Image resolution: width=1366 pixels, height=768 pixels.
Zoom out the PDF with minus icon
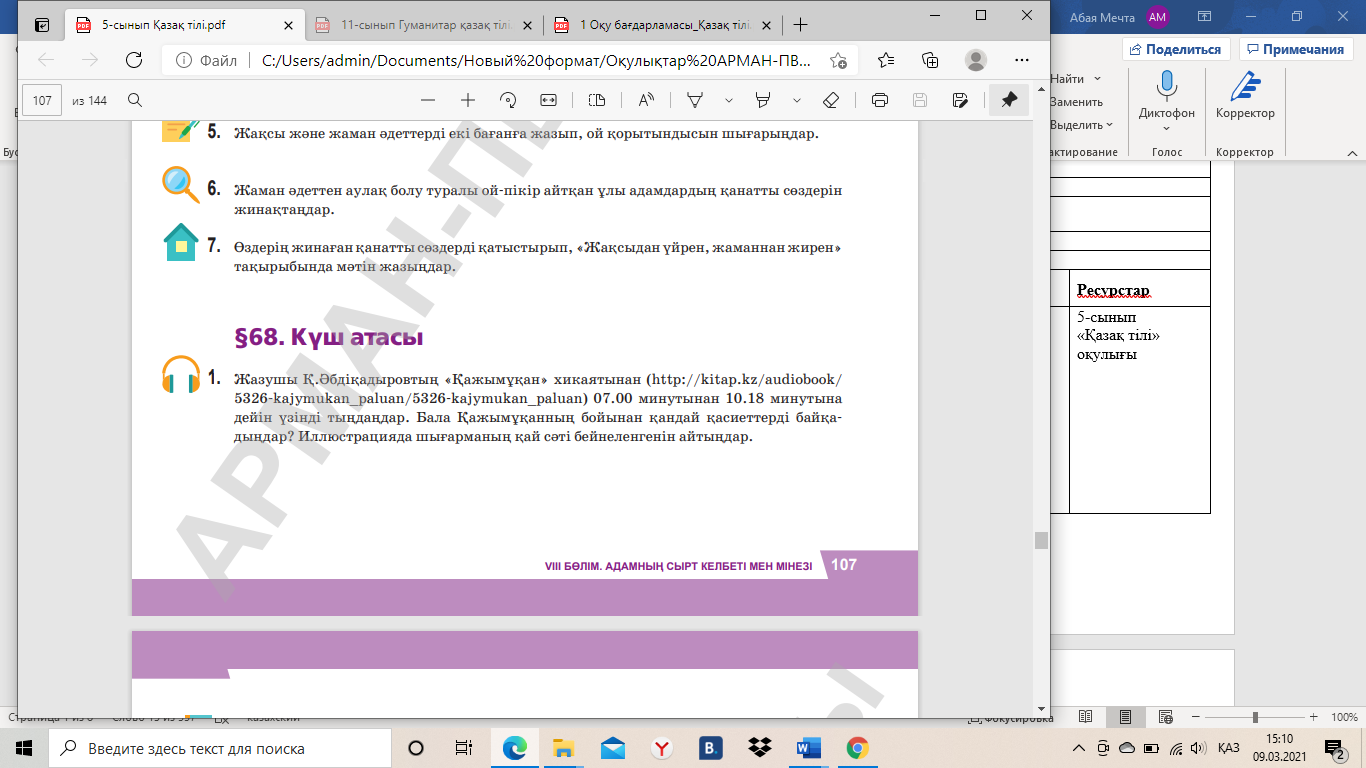coord(428,100)
